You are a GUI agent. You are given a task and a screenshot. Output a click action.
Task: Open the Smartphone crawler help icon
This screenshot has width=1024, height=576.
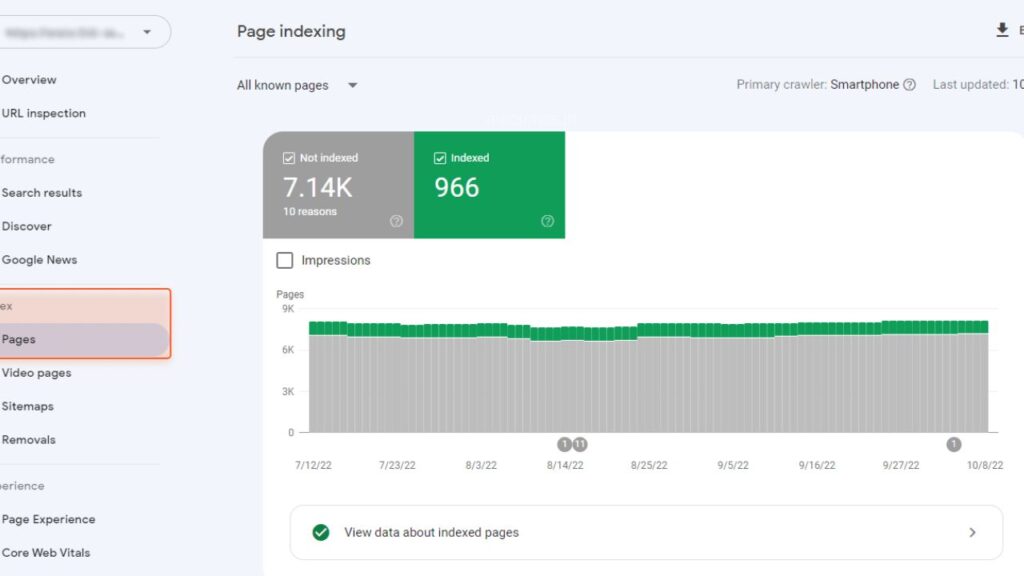(x=909, y=84)
